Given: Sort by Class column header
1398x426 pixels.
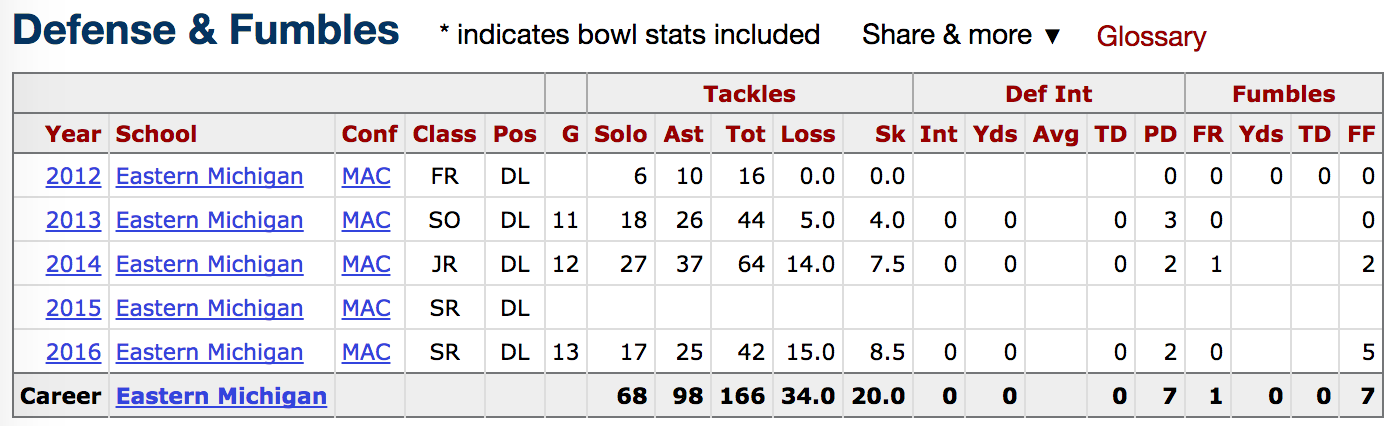Looking at the screenshot, I should [445, 134].
